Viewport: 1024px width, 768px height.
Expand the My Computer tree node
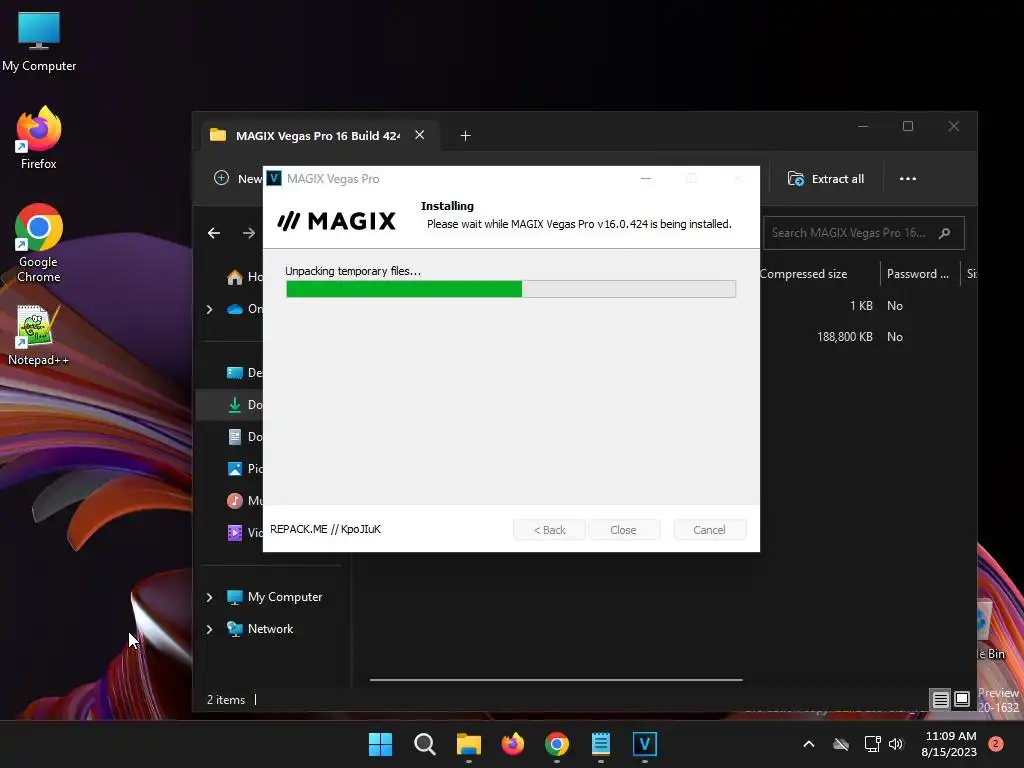click(209, 597)
